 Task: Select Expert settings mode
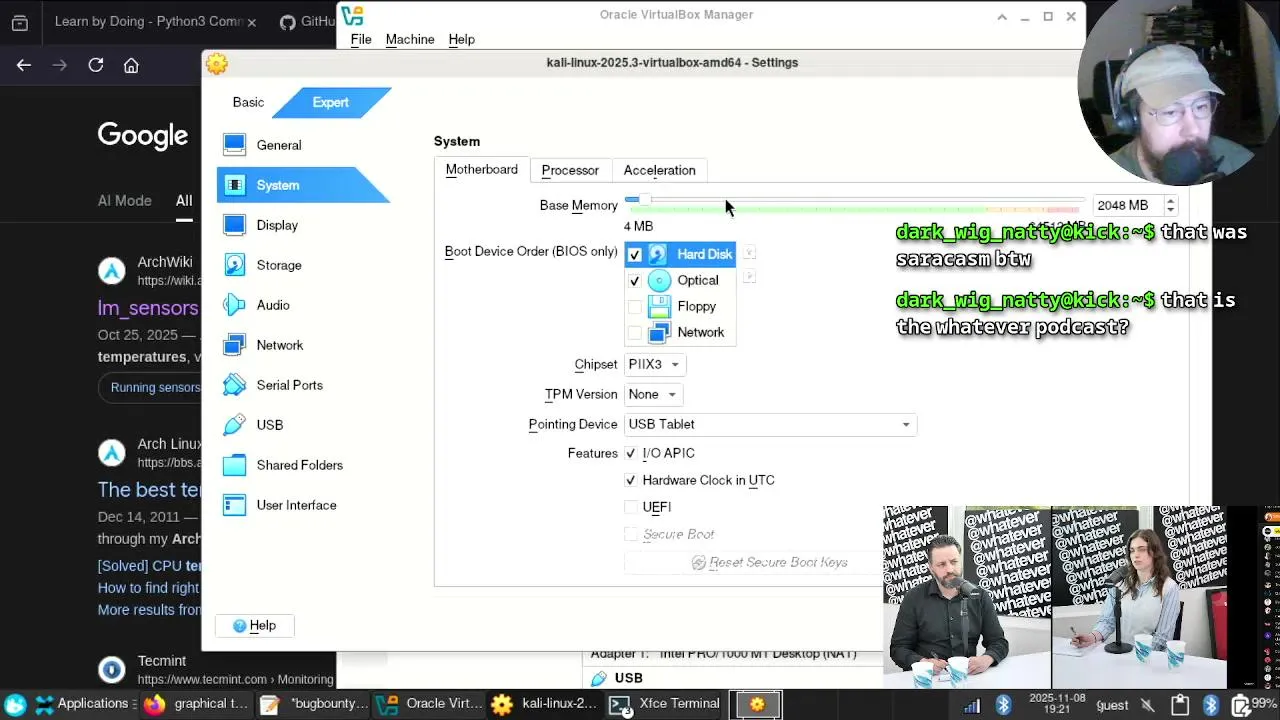[x=331, y=102]
